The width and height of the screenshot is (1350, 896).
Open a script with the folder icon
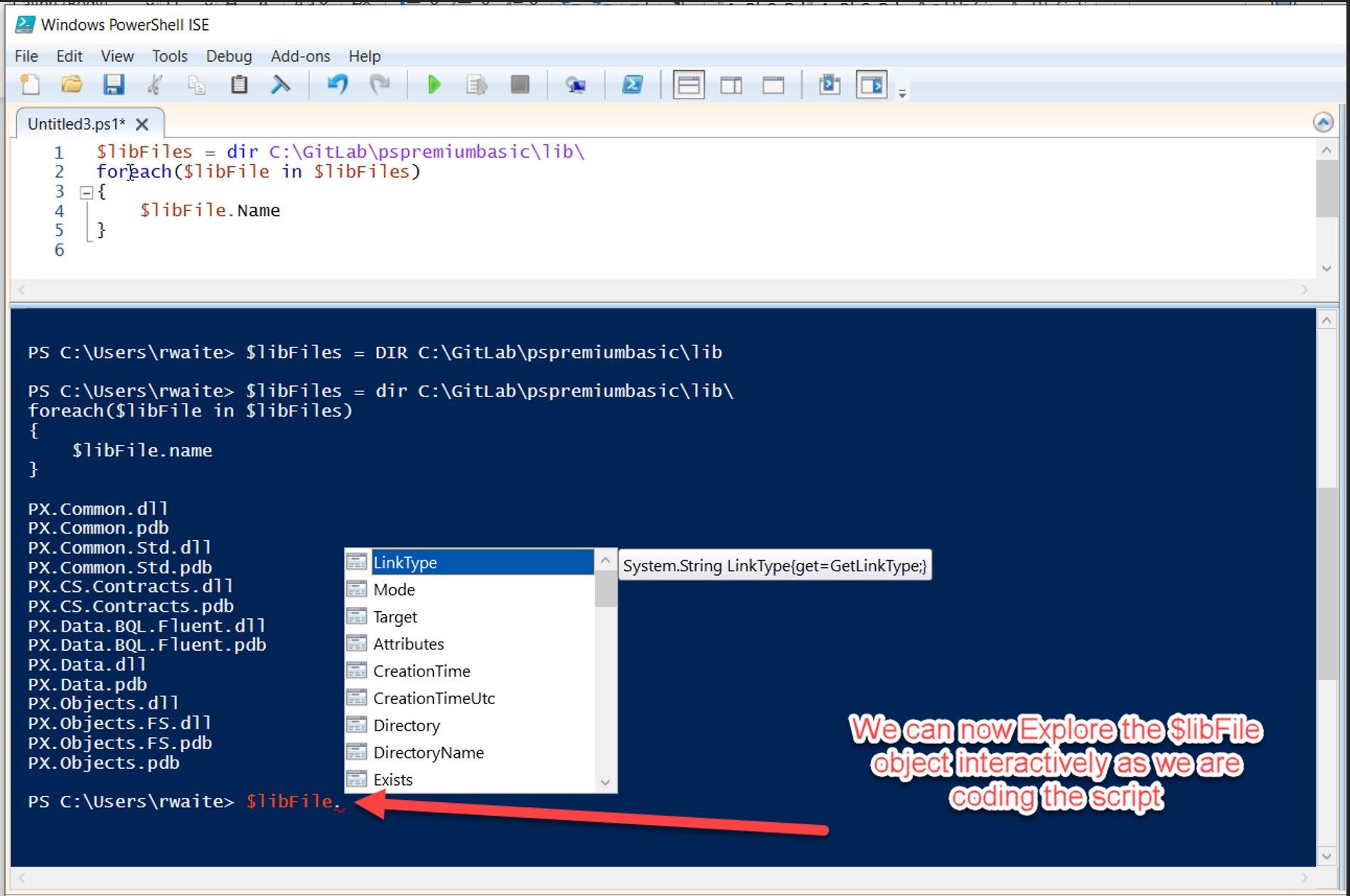(72, 85)
